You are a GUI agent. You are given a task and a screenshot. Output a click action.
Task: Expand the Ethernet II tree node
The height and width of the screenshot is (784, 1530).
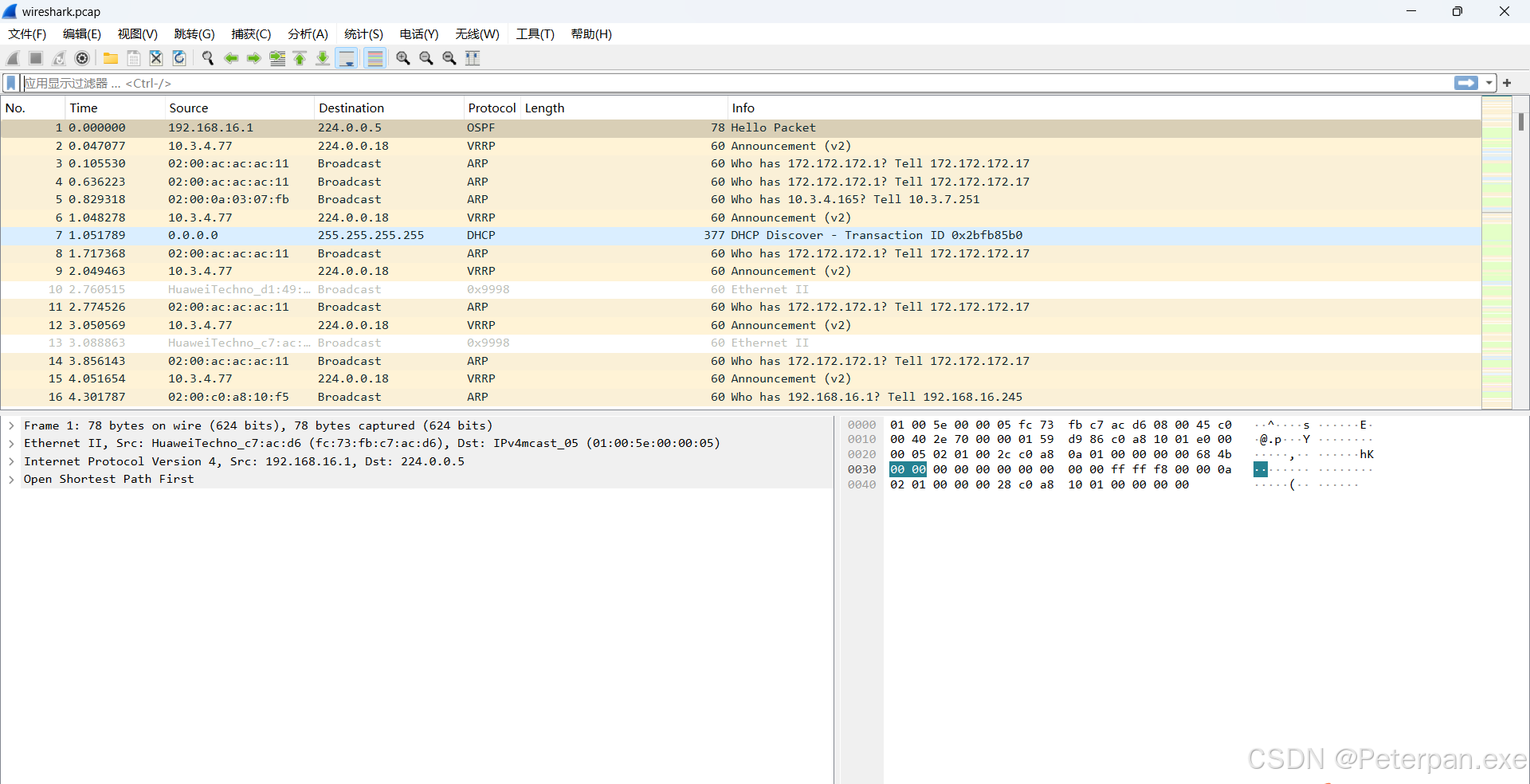(12, 444)
